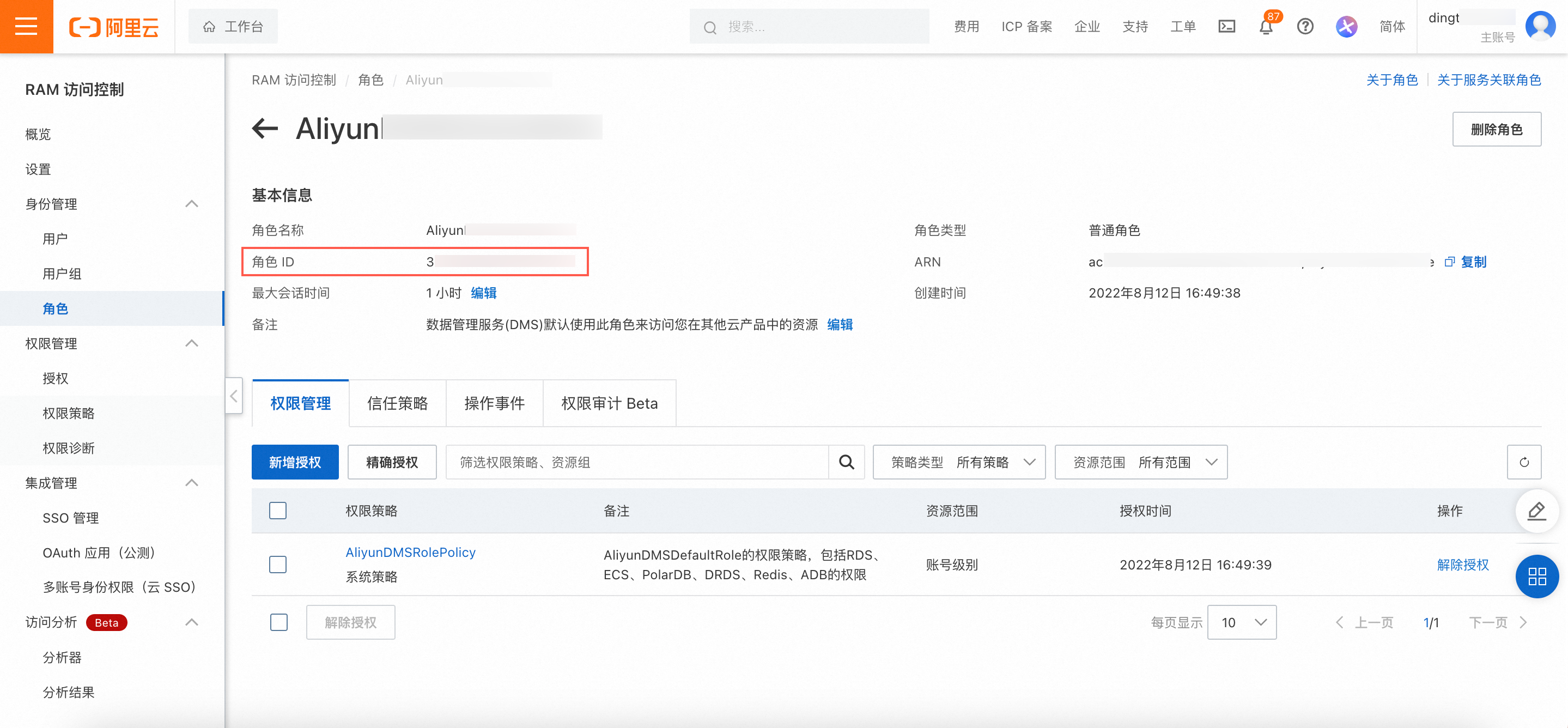Click the RAM 访问控制 breadcrumb

pos(294,80)
